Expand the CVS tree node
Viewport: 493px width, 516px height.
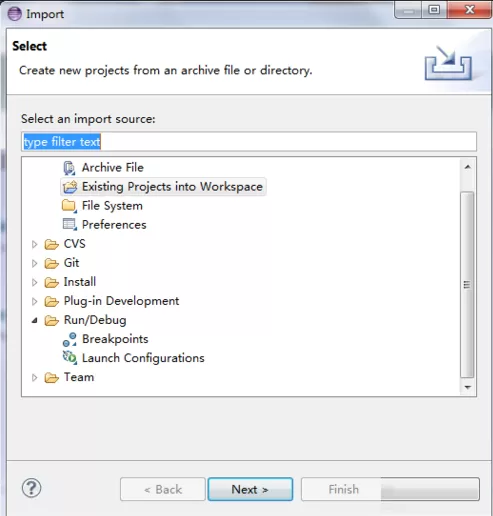coord(34,244)
